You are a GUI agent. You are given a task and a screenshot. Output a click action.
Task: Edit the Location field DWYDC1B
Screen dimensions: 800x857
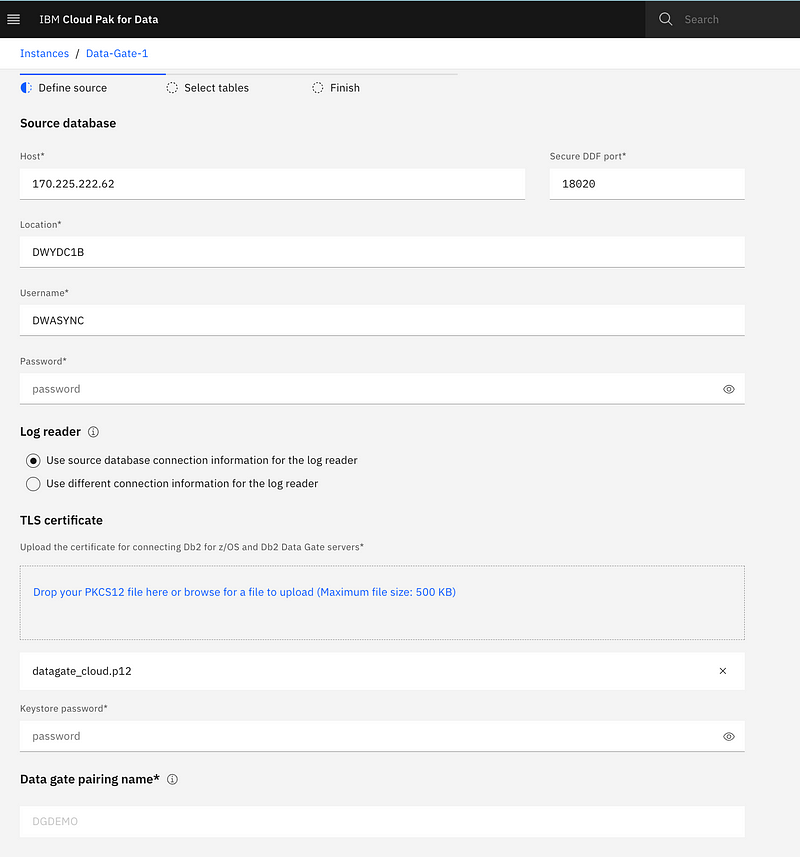[x=382, y=252]
